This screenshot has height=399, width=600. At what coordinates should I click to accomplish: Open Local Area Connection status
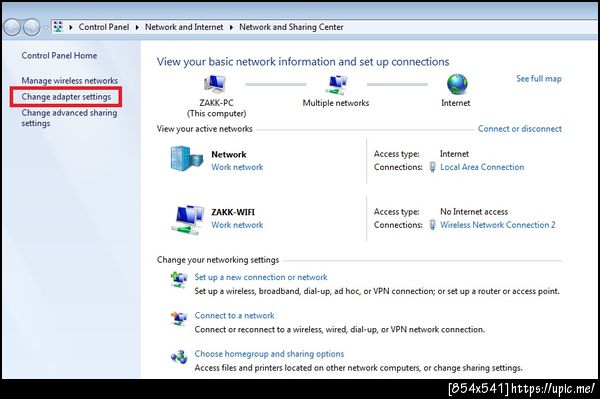pos(482,167)
